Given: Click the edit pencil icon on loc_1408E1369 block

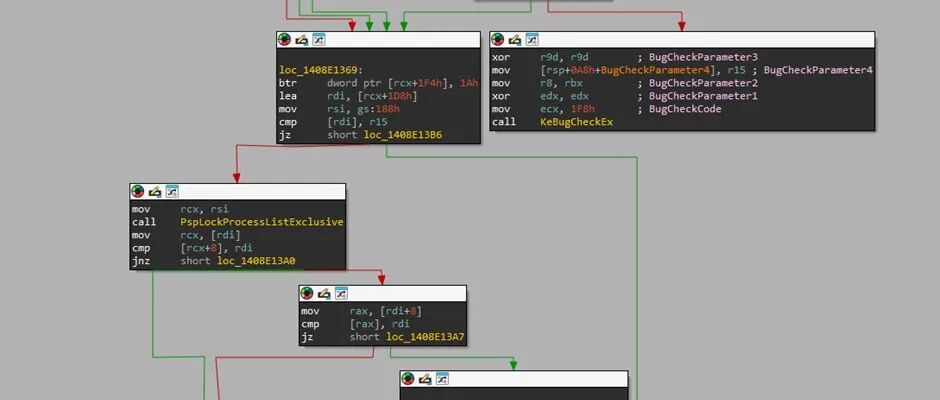Looking at the screenshot, I should coord(302,40).
